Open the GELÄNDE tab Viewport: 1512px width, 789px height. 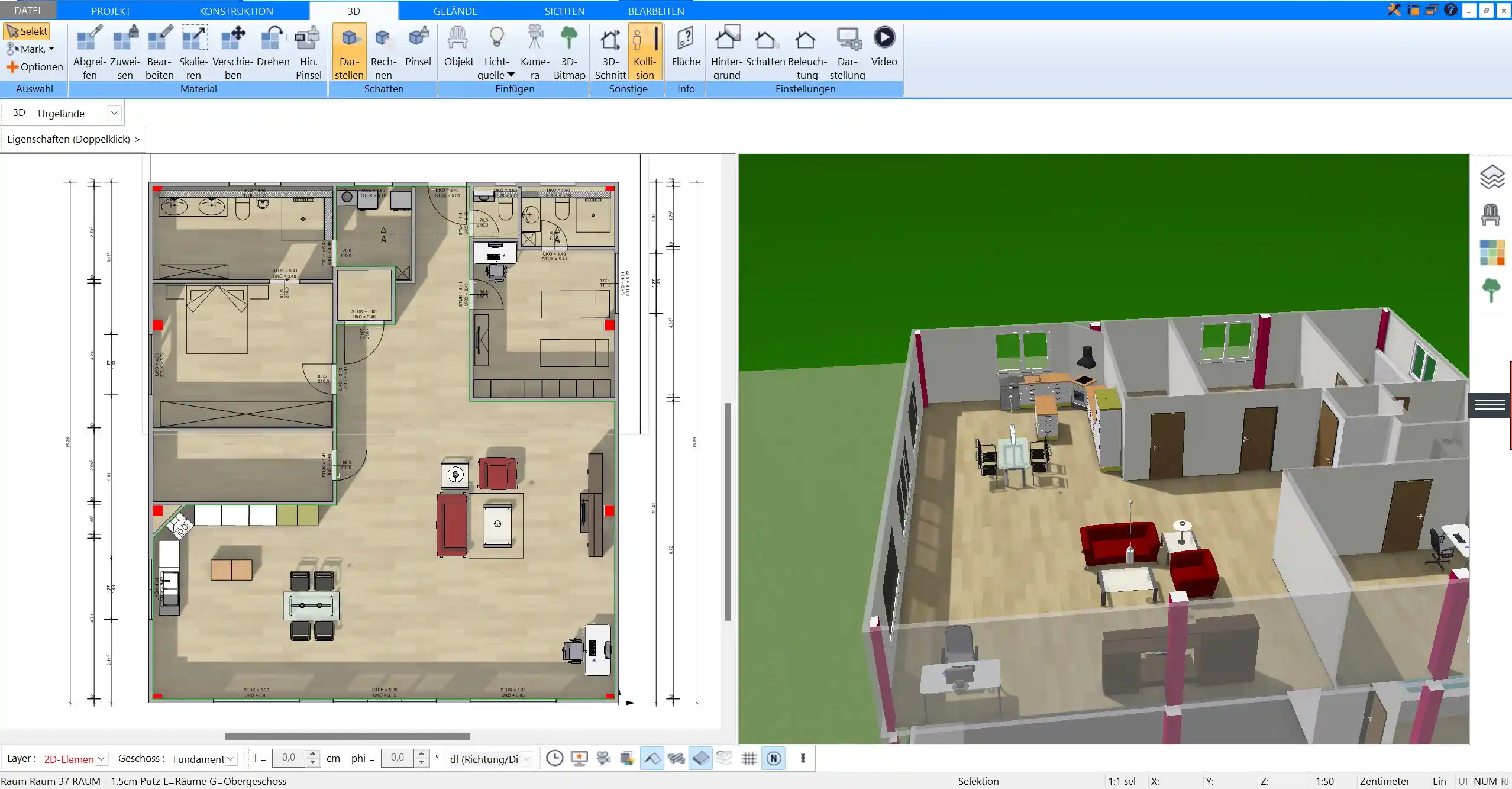[455, 11]
